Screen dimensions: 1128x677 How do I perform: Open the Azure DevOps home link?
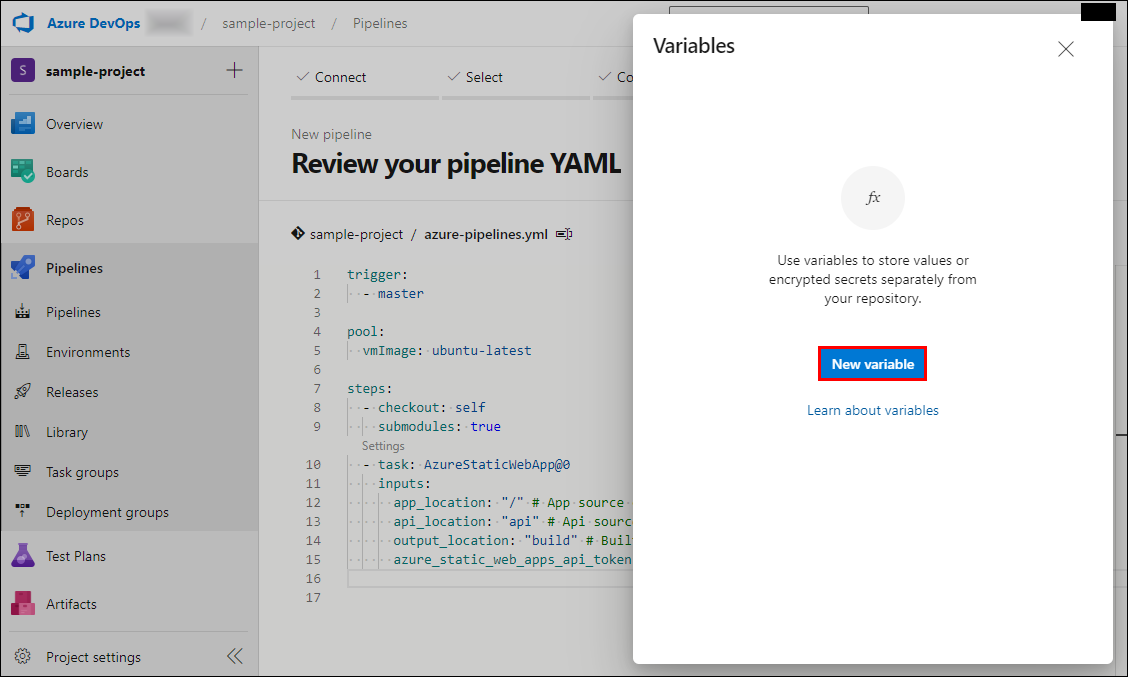click(94, 23)
